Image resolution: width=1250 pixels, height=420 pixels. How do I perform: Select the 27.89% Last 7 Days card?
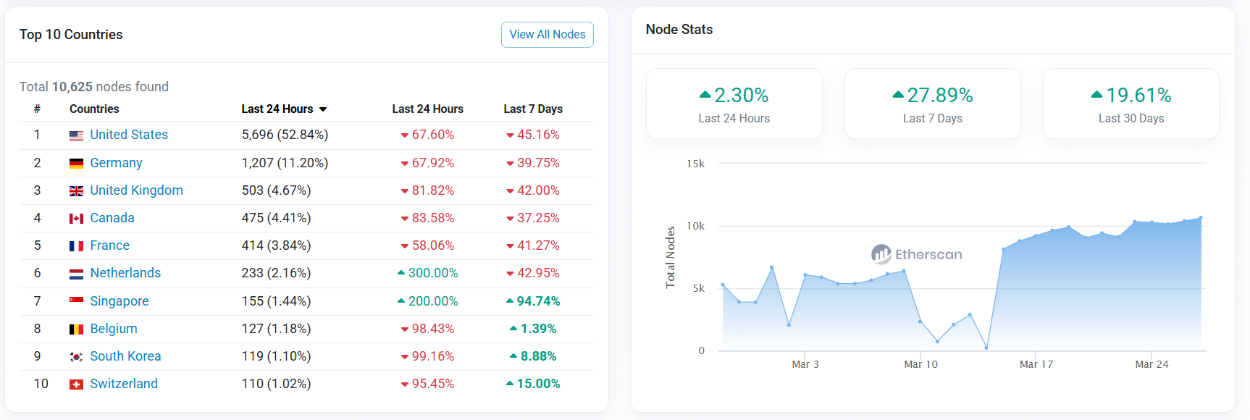tap(932, 103)
